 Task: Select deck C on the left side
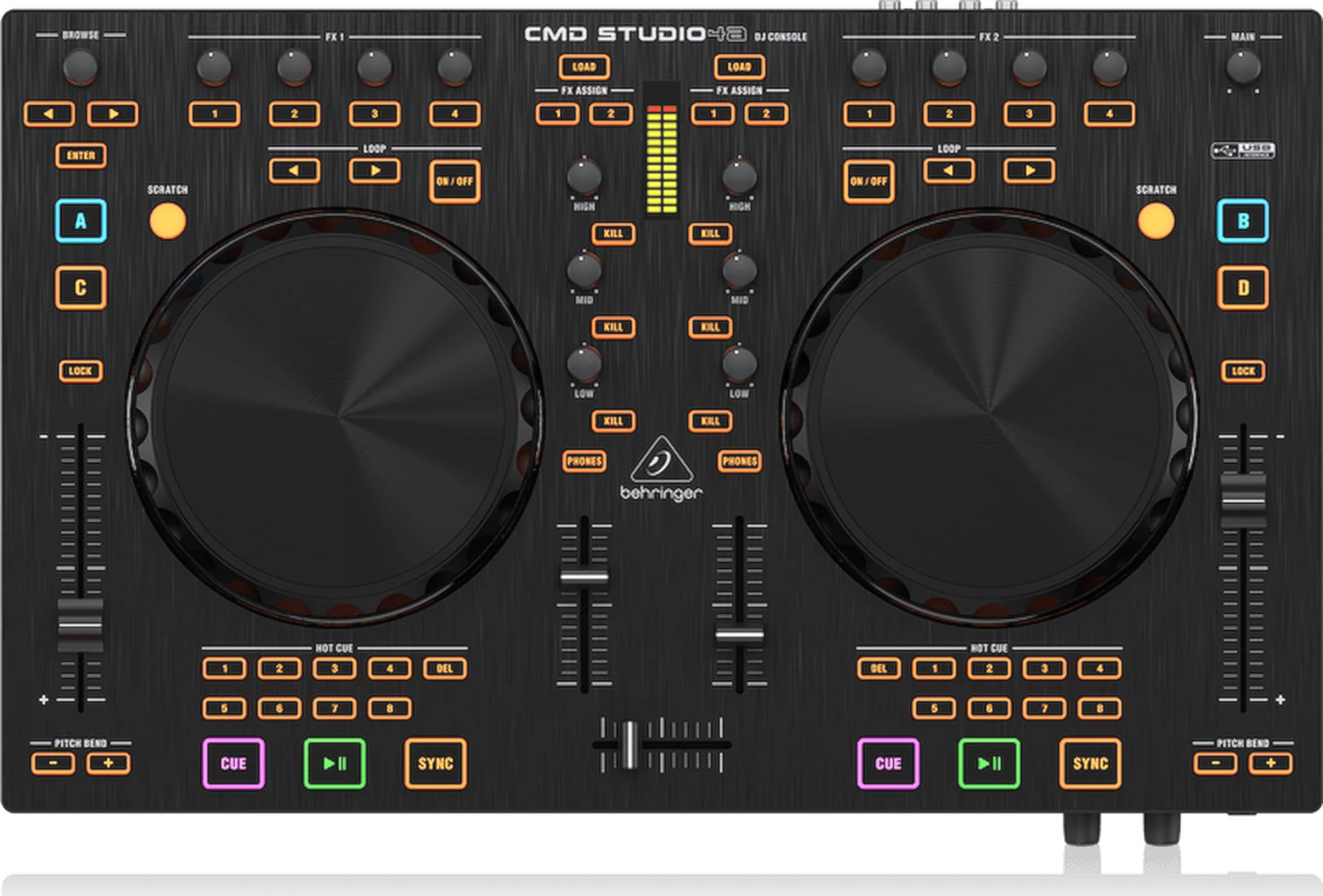(x=80, y=286)
